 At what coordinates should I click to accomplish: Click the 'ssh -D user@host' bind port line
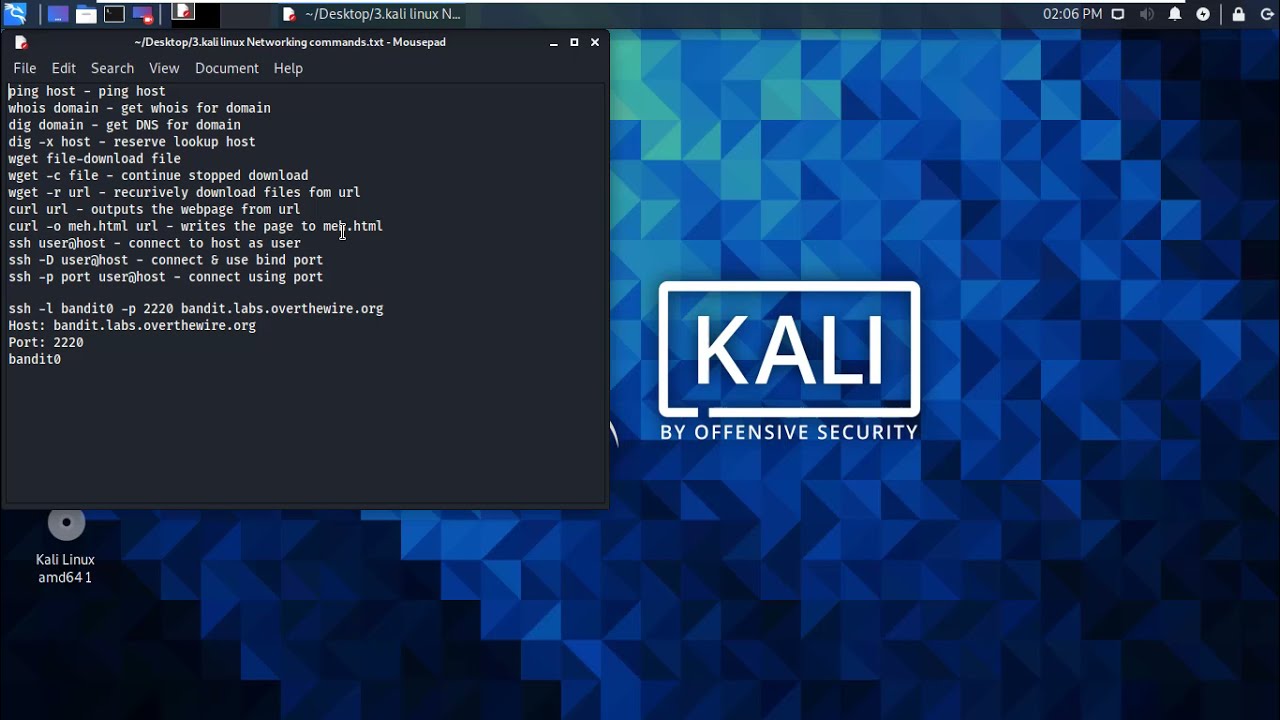(165, 260)
